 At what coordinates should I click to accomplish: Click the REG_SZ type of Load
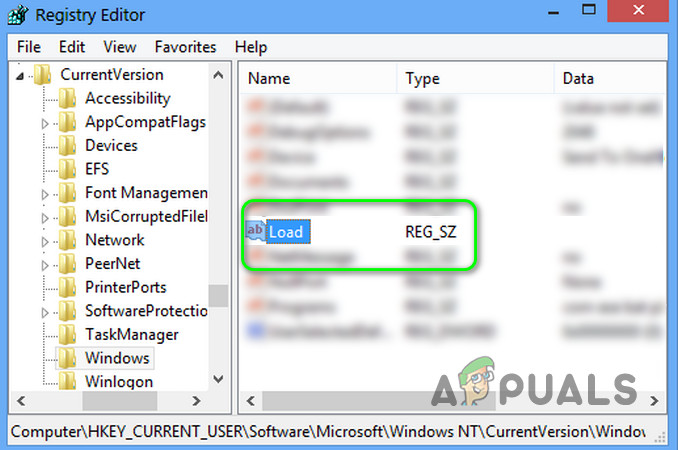pyautogui.click(x=431, y=232)
